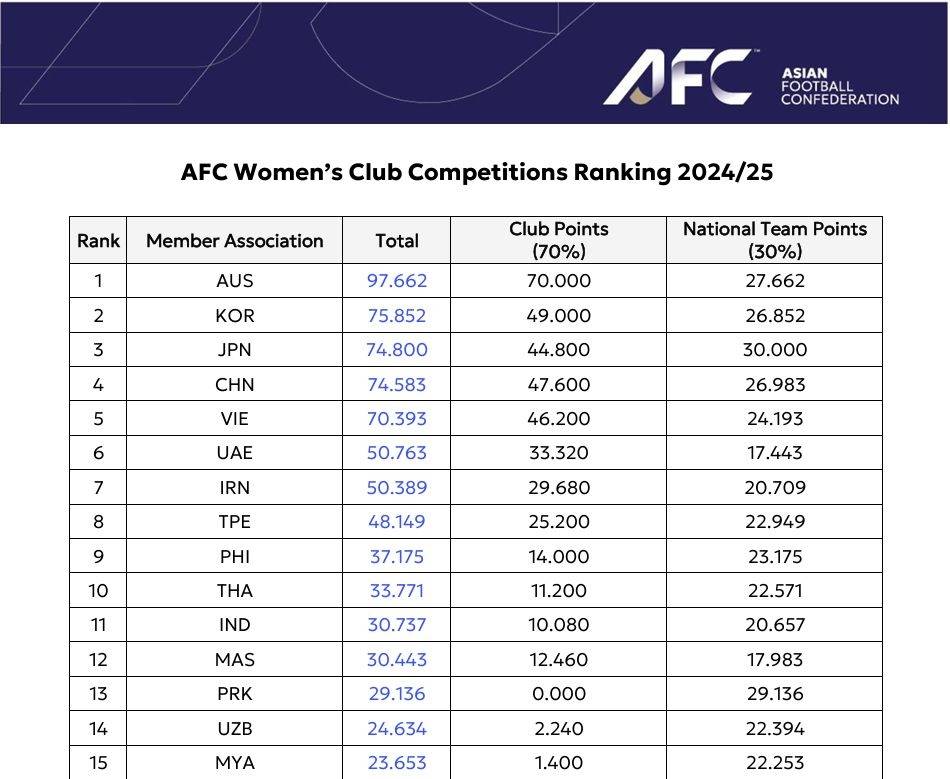950x779 pixels.
Task: Click the page title AFC Women's Club Competitions Ranking
Action: (x=477, y=172)
